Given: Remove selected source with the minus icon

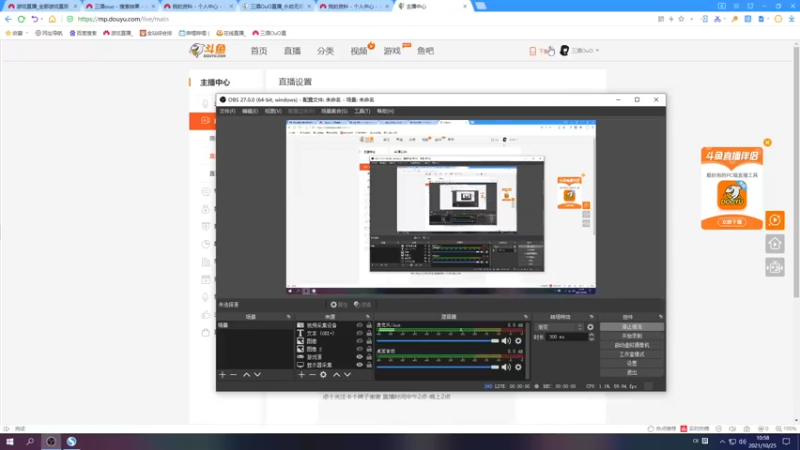Looking at the screenshot, I should [312, 374].
